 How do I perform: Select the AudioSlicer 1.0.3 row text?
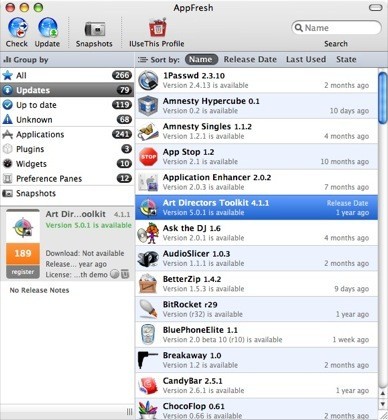point(196,254)
